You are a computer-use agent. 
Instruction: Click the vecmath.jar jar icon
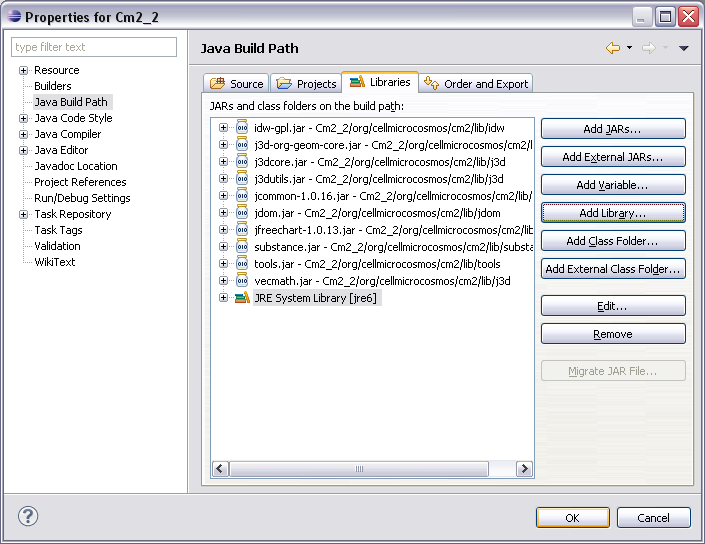[x=242, y=281]
